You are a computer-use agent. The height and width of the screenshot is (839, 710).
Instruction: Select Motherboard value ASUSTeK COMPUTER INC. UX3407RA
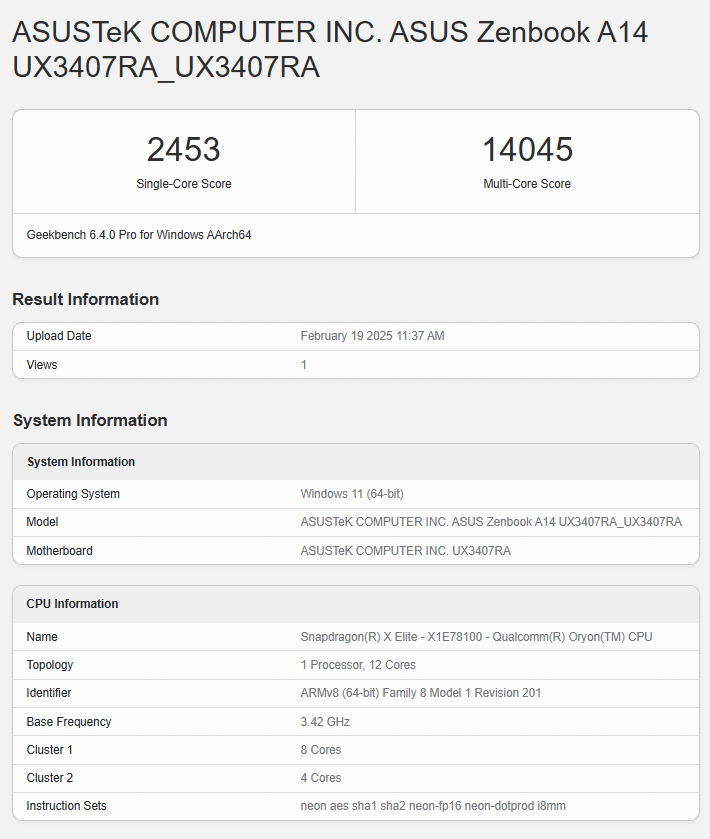point(406,551)
